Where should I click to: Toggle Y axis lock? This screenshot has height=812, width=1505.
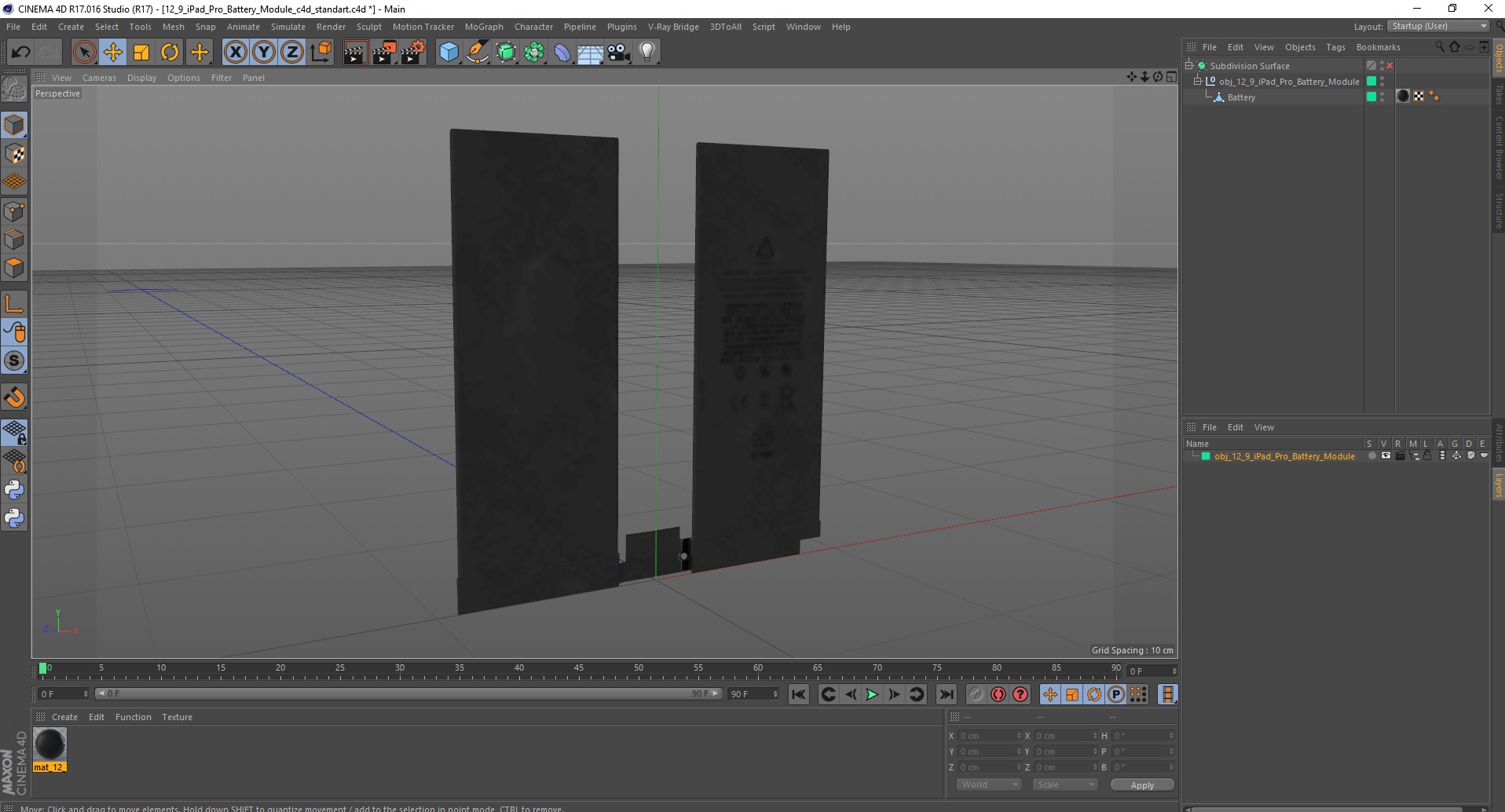click(x=264, y=53)
